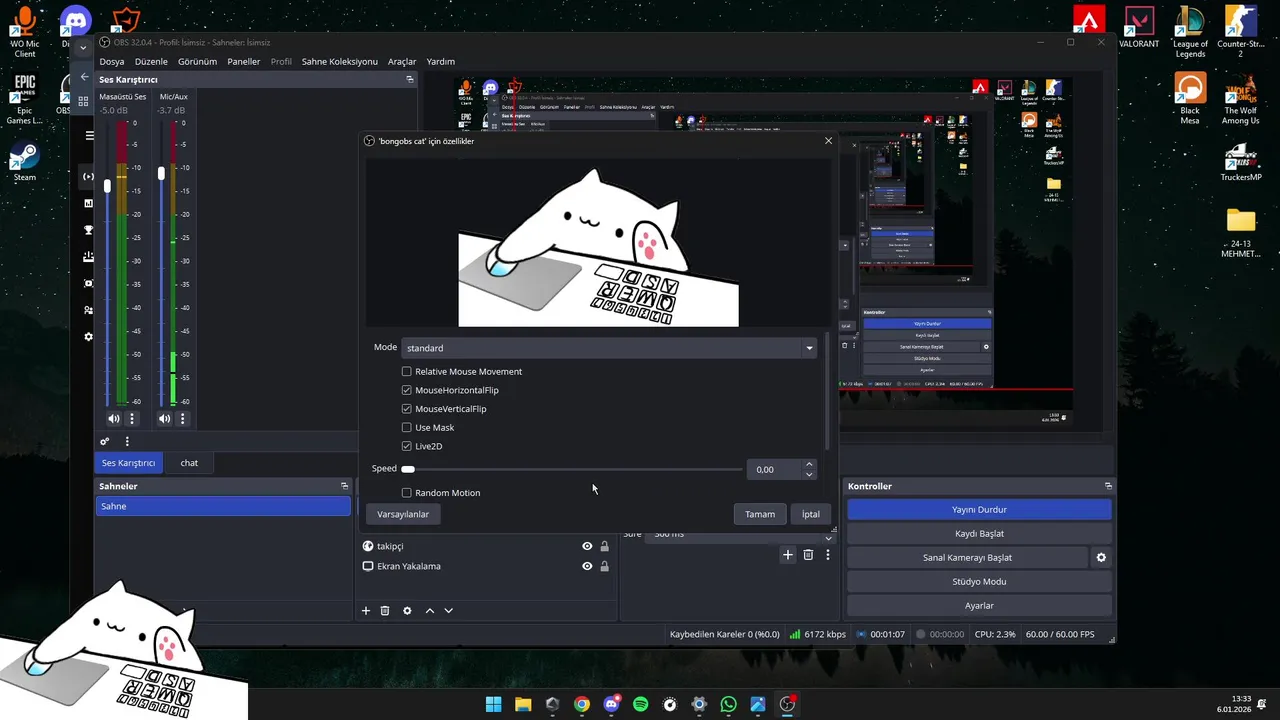
Task: Open Araçlar menu
Action: pyautogui.click(x=402, y=61)
